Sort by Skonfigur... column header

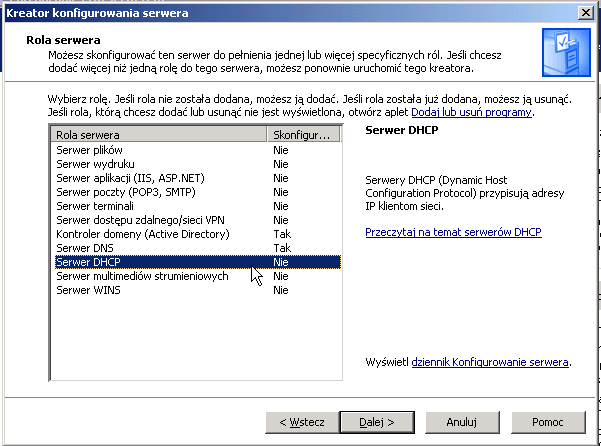coord(303,135)
